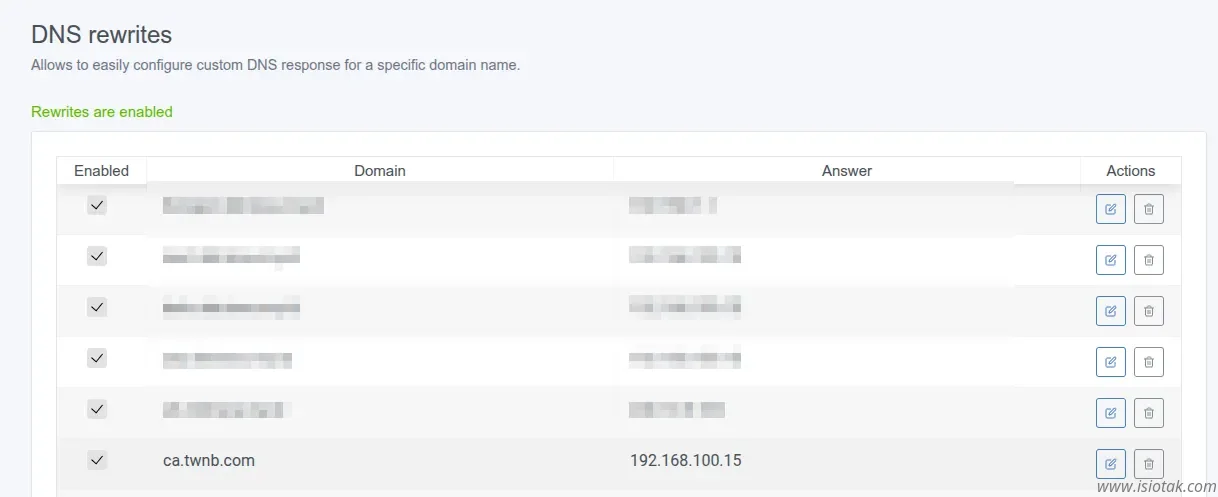
Task: Delete the ca.twnb.com rewrite entry
Action: 1149,464
